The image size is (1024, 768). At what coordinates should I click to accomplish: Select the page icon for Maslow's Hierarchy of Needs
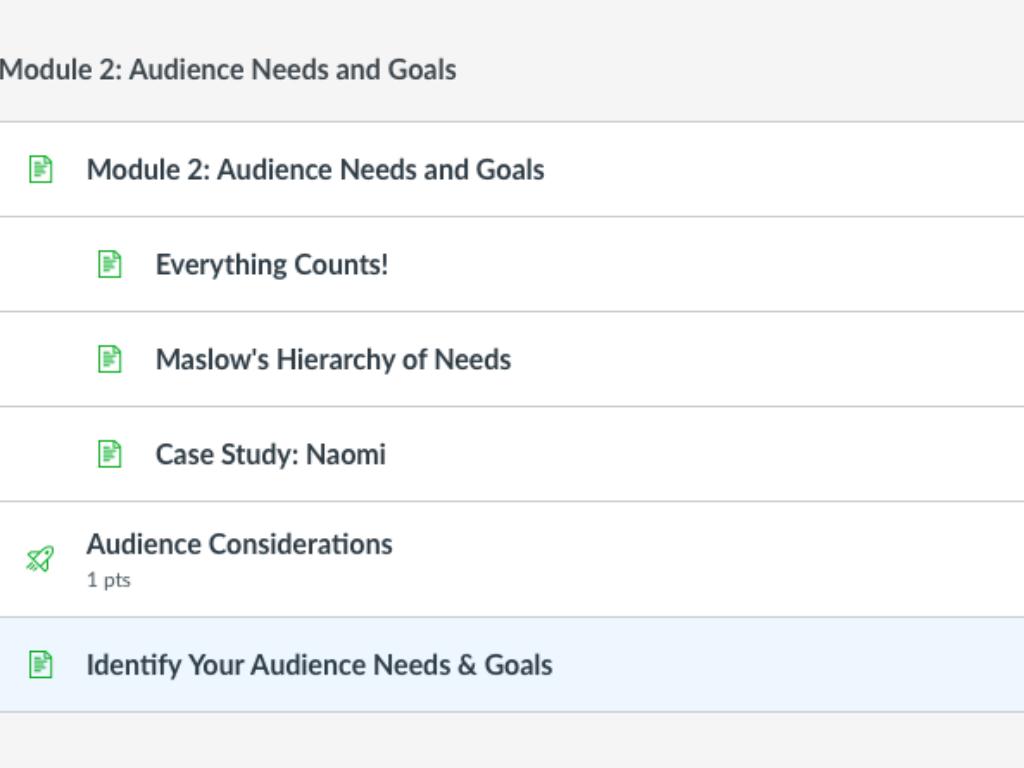pos(109,359)
